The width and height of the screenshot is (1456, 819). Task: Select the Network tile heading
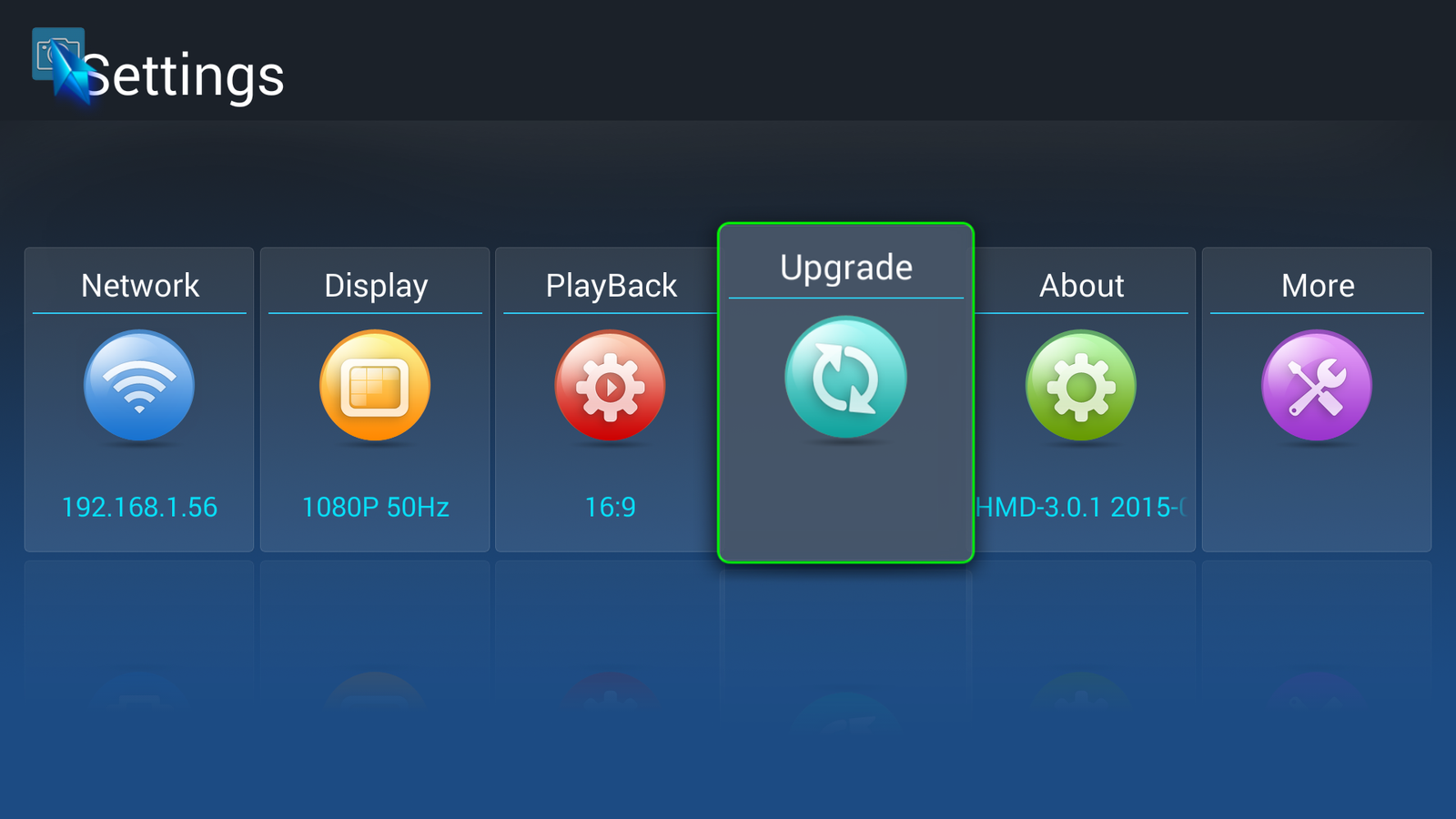point(139,286)
